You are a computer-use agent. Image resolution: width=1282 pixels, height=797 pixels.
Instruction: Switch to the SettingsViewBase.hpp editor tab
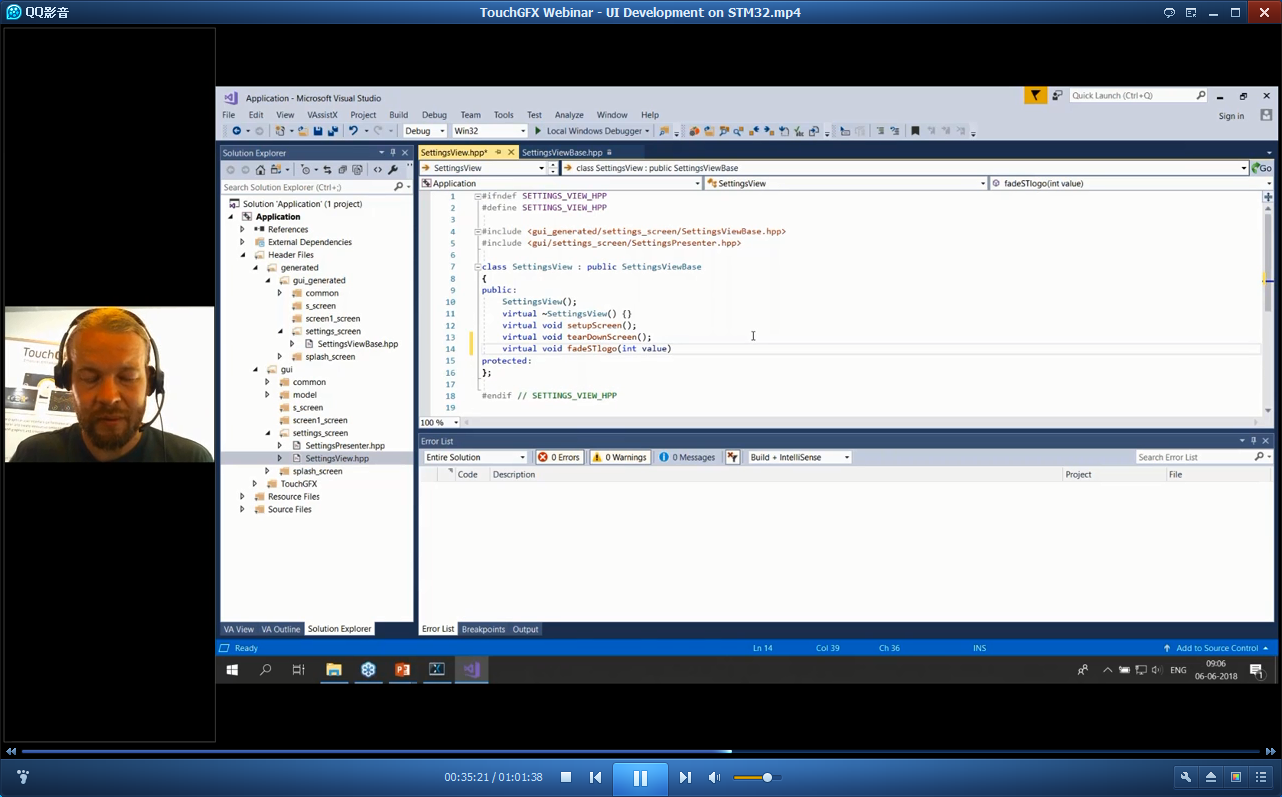pos(562,152)
